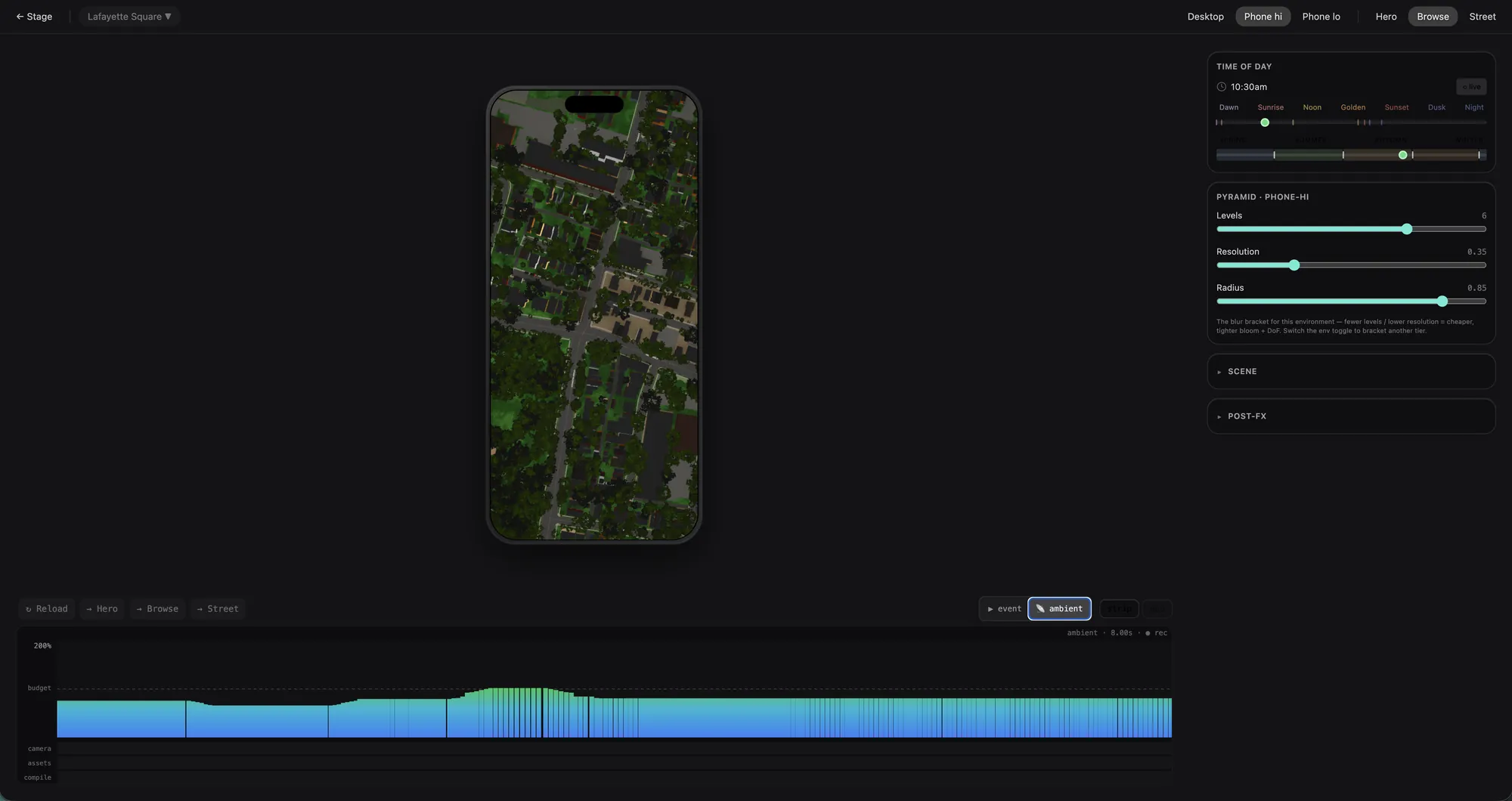The image size is (1512, 801).
Task: Click the '10:30am' time readout
Action: (1249, 87)
